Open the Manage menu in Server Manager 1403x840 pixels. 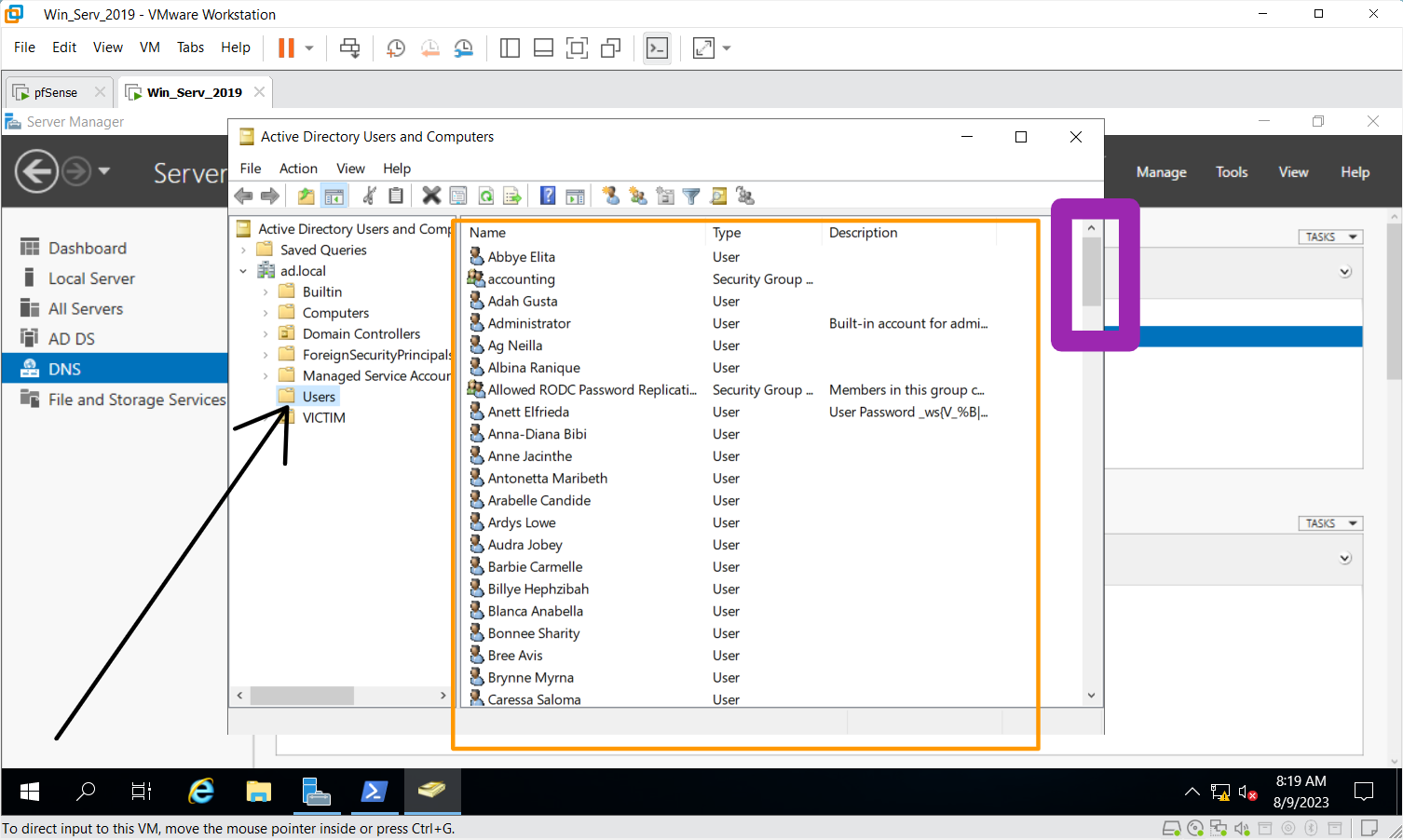1161,172
